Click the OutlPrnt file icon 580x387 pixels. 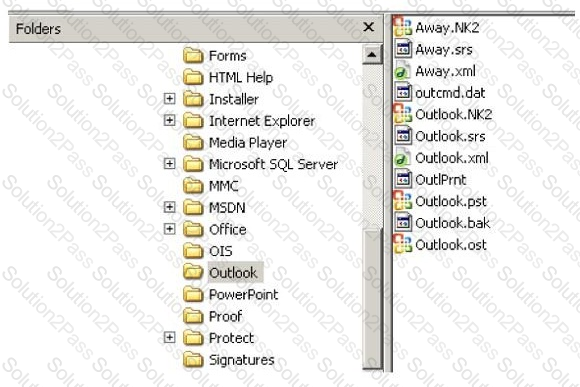(x=403, y=179)
